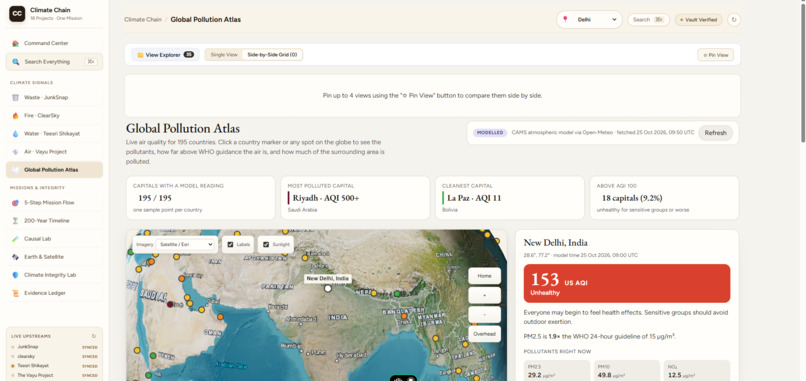Click the NO₂ 12.5 pollutant tile

click(x=697, y=371)
